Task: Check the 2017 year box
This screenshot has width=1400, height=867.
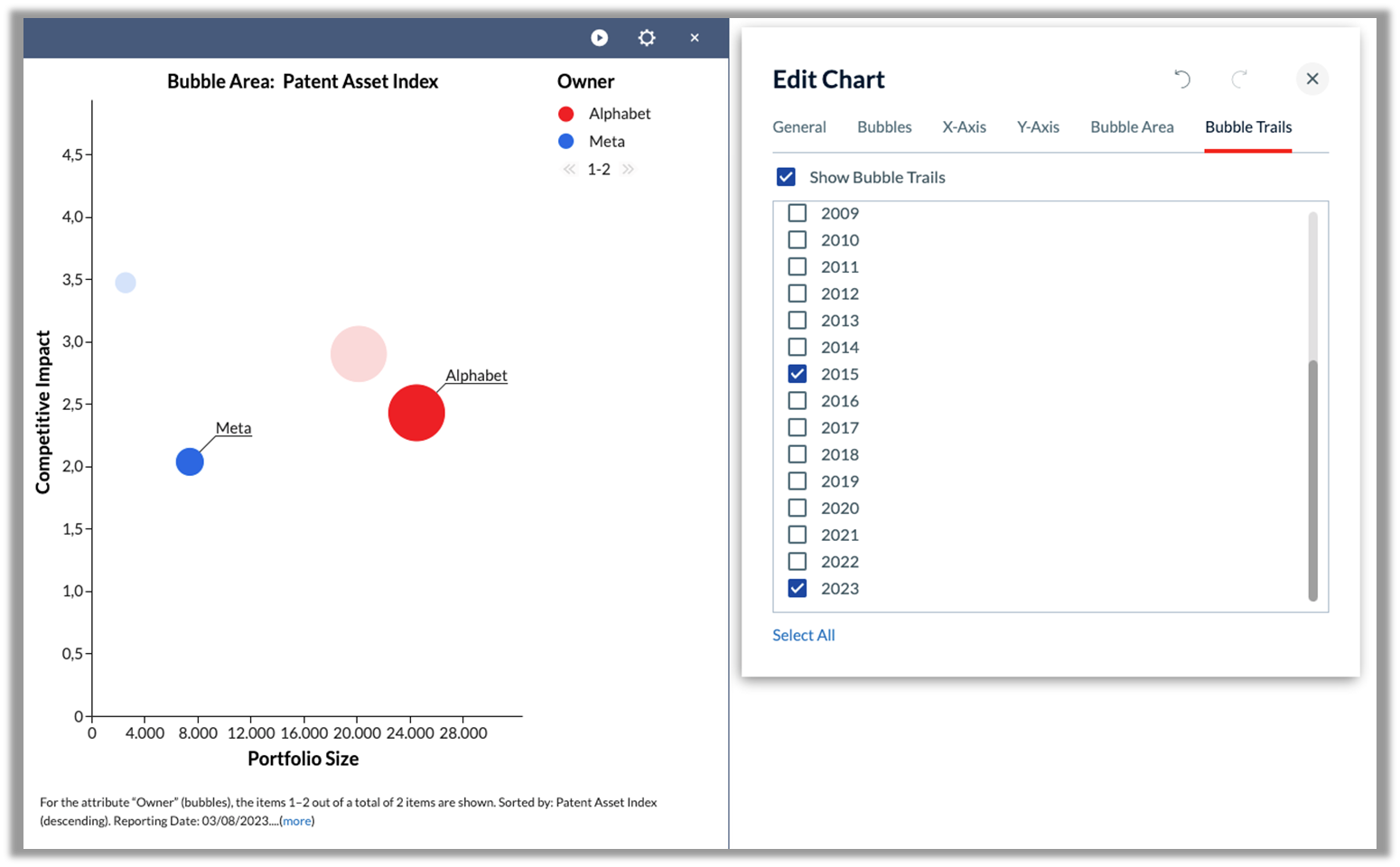Action: pyautogui.click(x=798, y=427)
